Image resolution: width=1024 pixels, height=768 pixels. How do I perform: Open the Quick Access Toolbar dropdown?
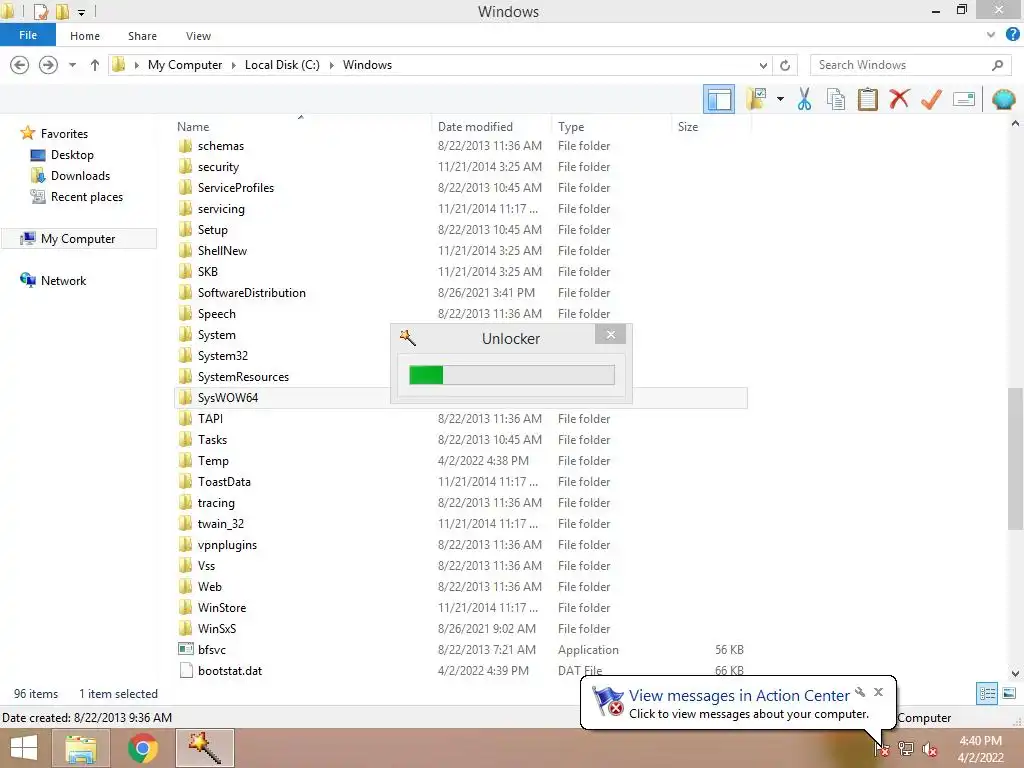[x=82, y=12]
